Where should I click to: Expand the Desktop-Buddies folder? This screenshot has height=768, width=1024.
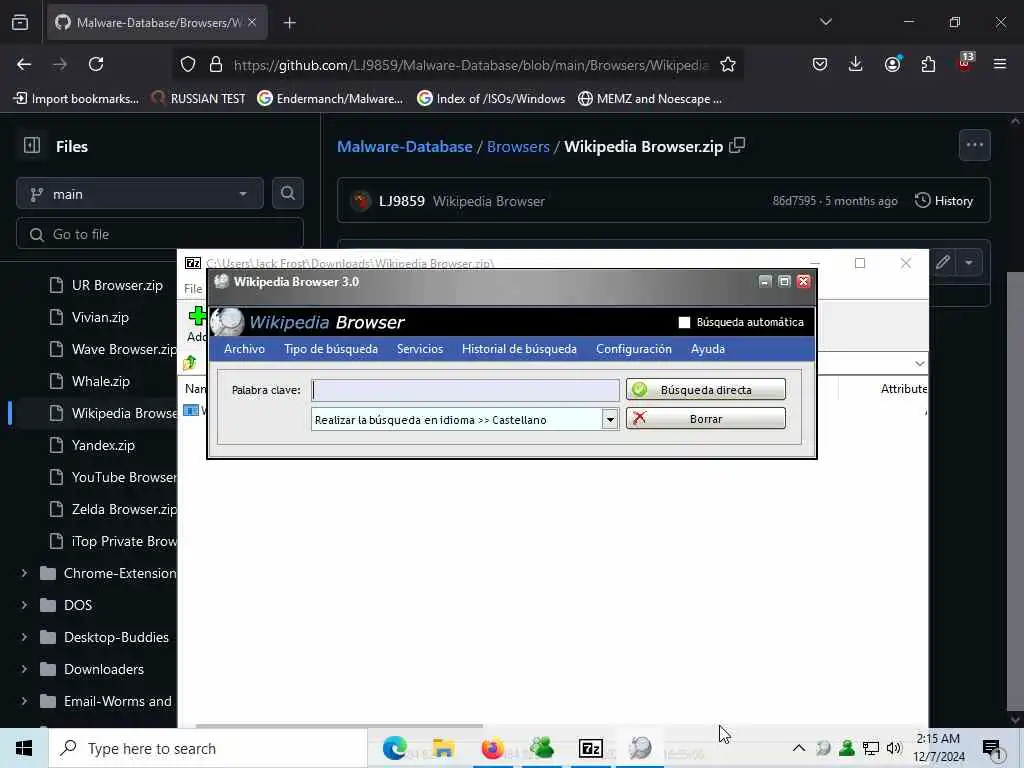pyautogui.click(x=24, y=637)
